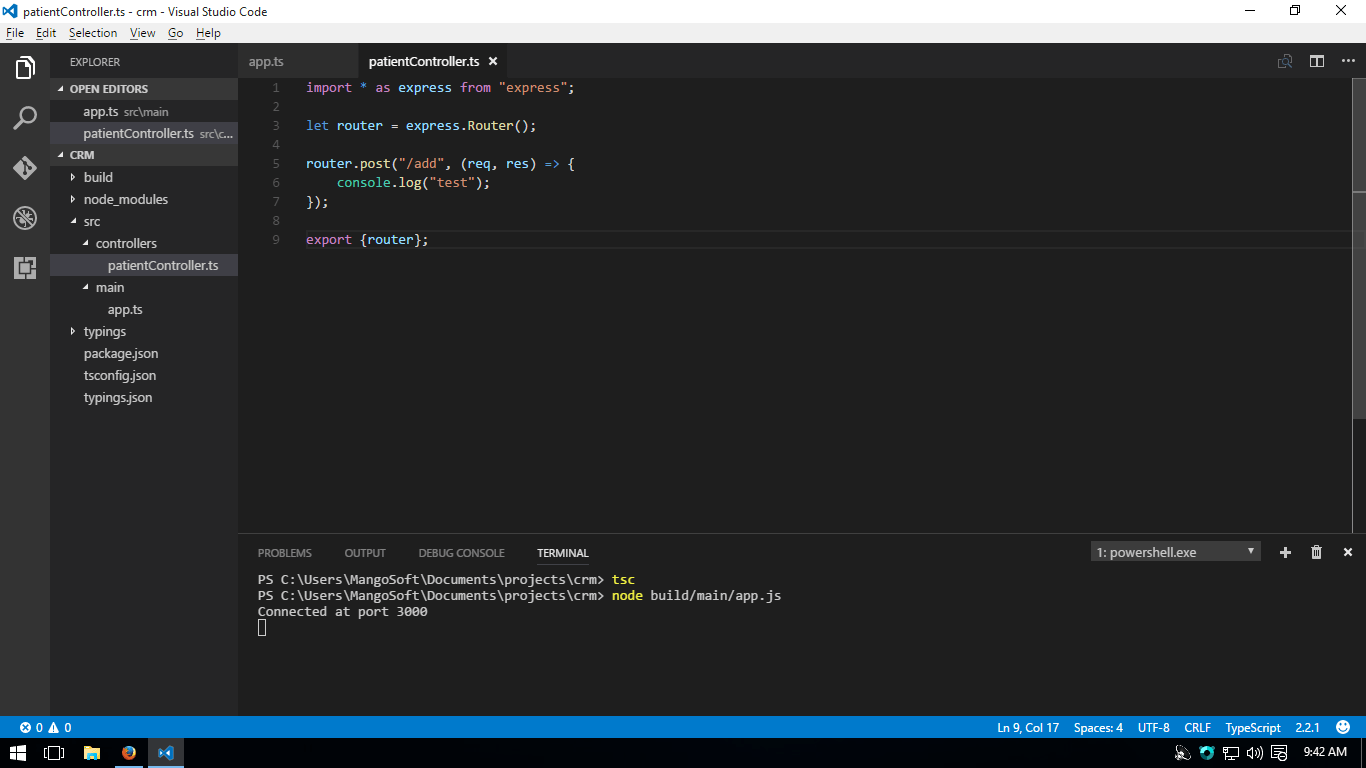Open the File menu
This screenshot has width=1366, height=768.
coord(15,33)
